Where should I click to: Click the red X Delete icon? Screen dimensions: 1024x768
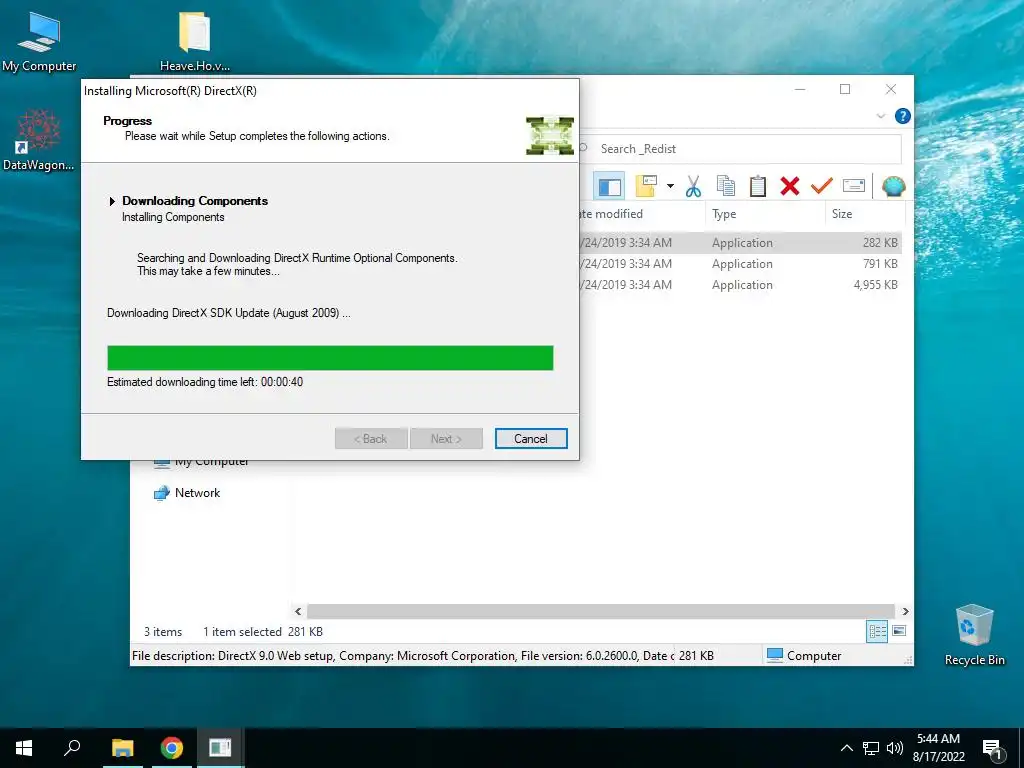[x=790, y=187]
